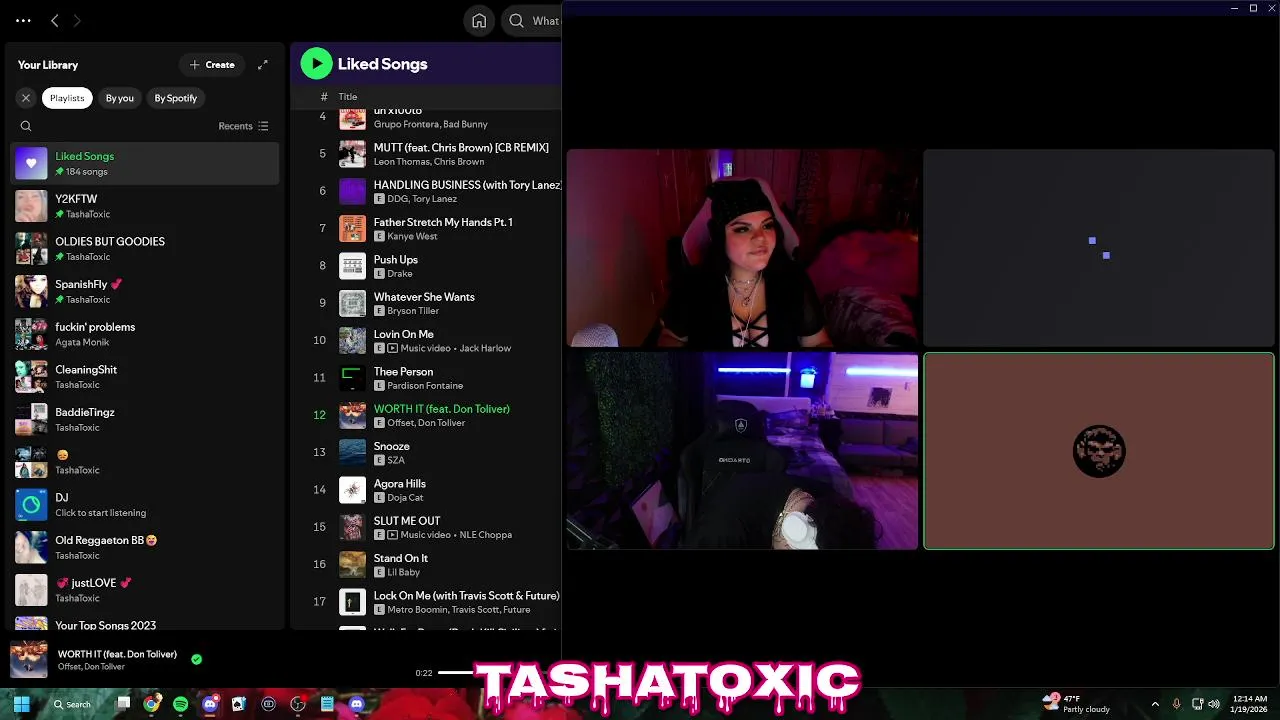1280x720 pixels.
Task: Select the By Spotify filter chip
Action: 176,98
